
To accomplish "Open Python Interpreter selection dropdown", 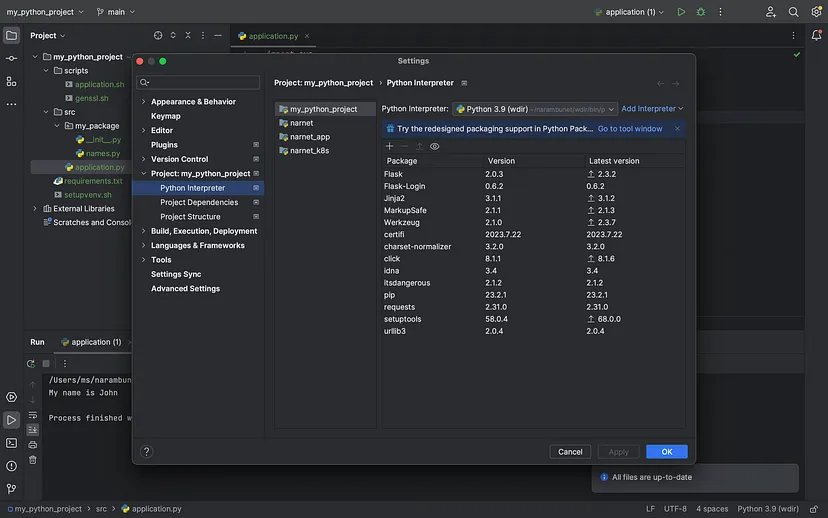I will tap(534, 109).
